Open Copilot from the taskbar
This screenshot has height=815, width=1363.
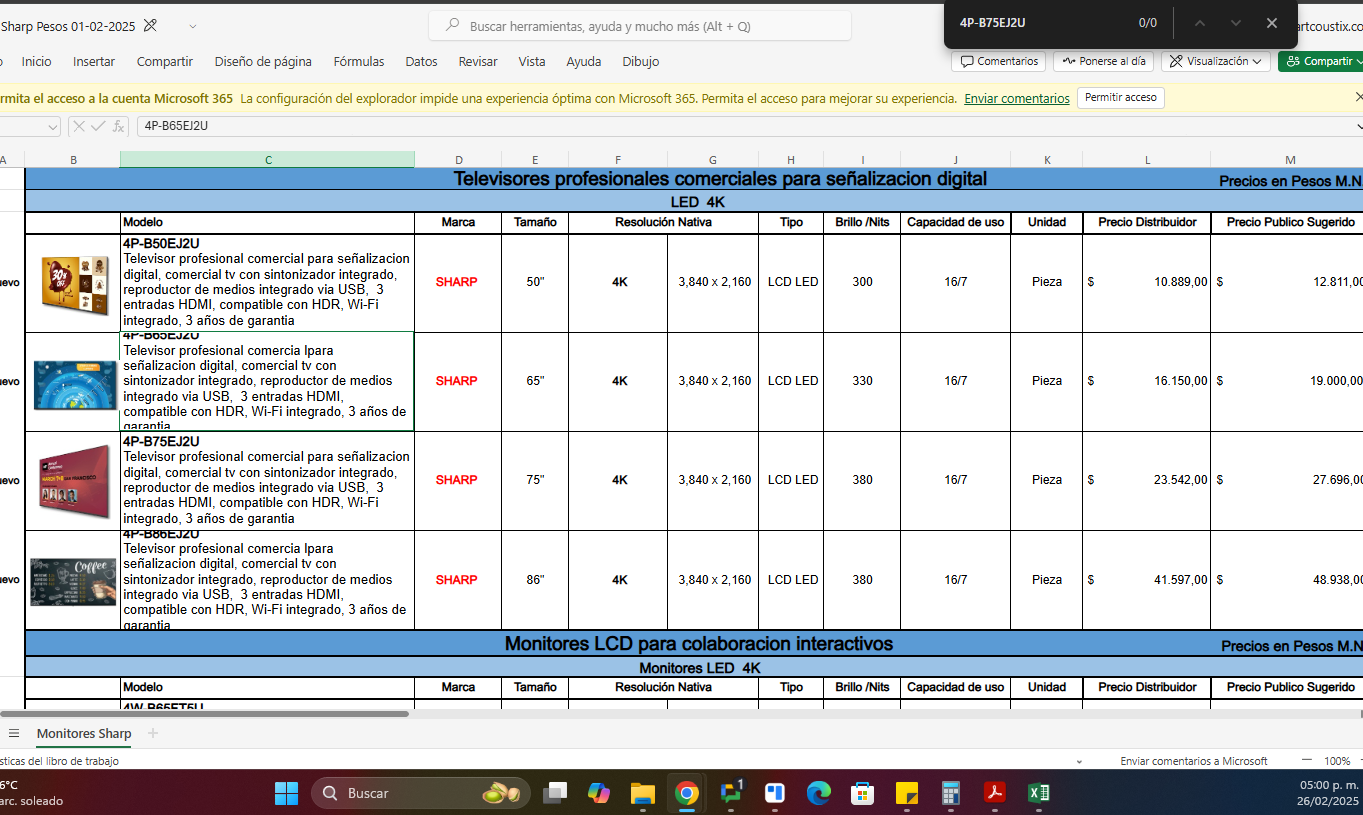coord(599,793)
